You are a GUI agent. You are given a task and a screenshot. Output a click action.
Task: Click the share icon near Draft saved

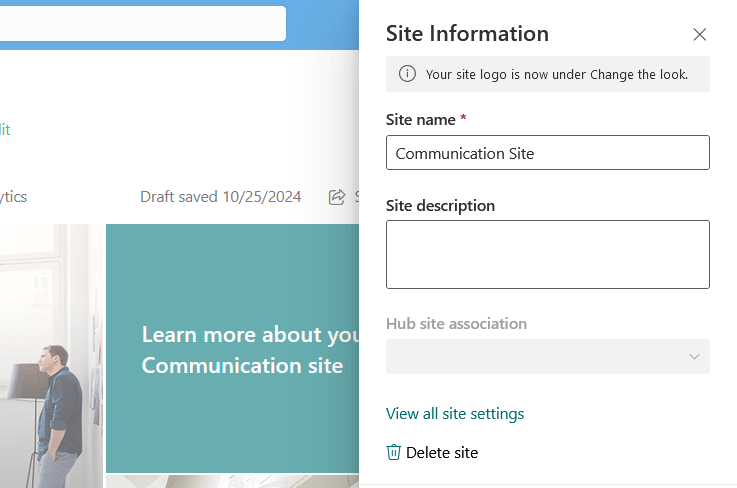tap(337, 197)
